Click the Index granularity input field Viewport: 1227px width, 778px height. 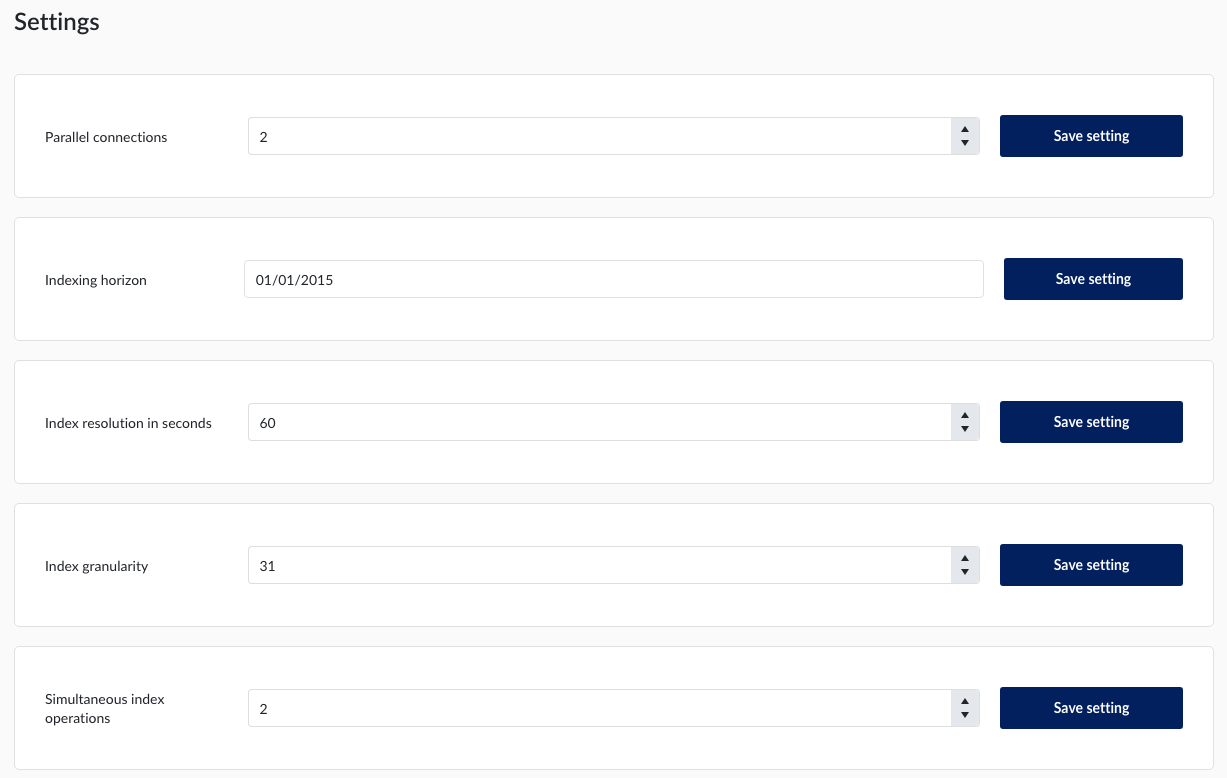click(x=600, y=565)
